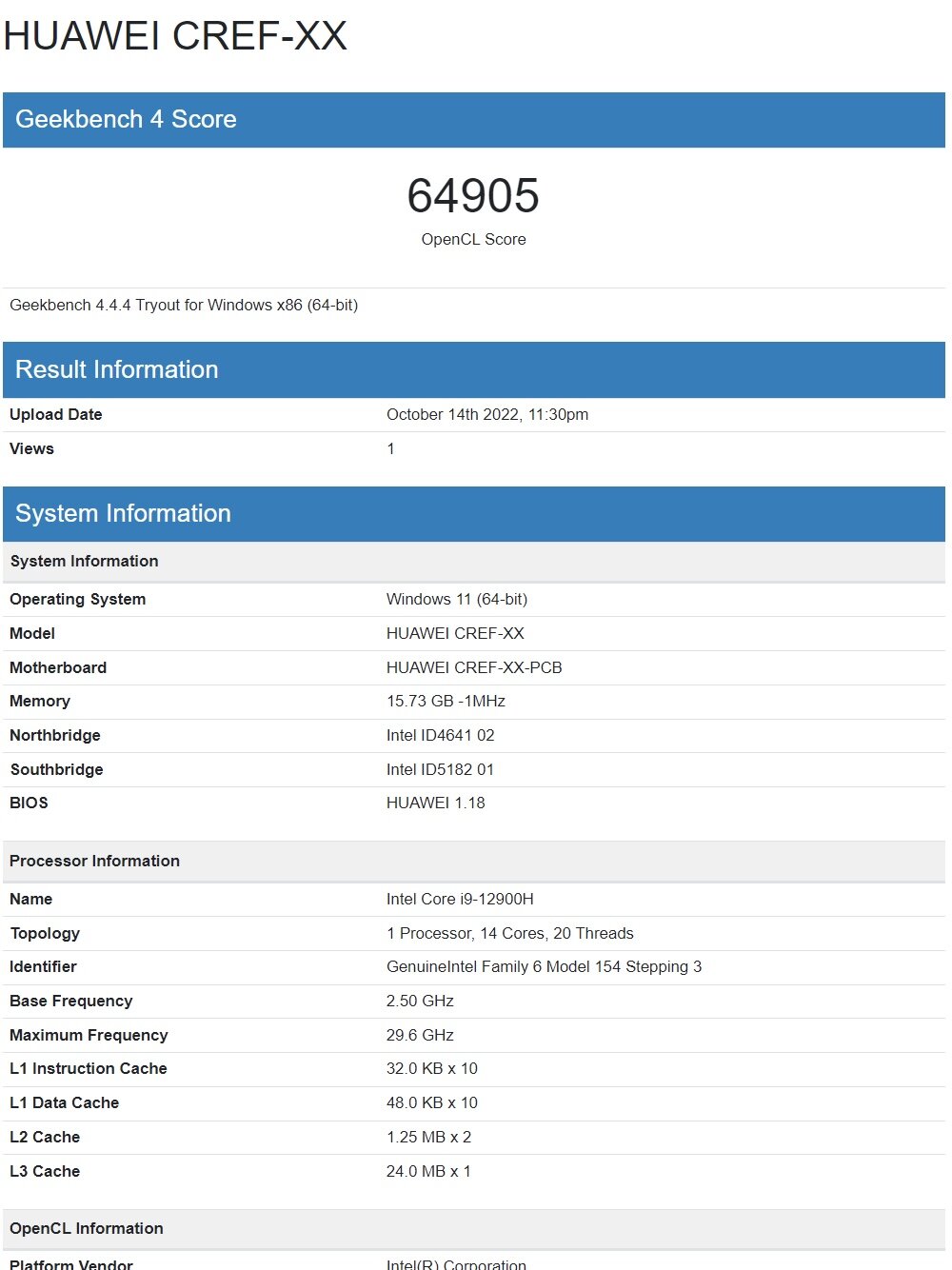
Task: Select the Views count value "1"
Action: pos(390,449)
